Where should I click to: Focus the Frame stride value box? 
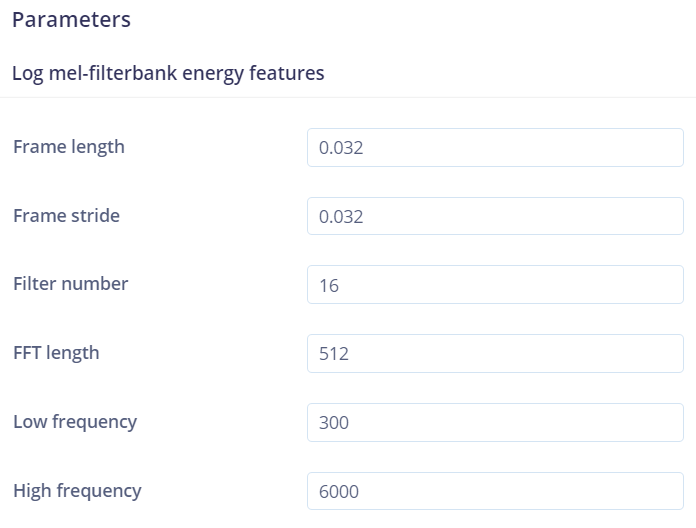(495, 216)
